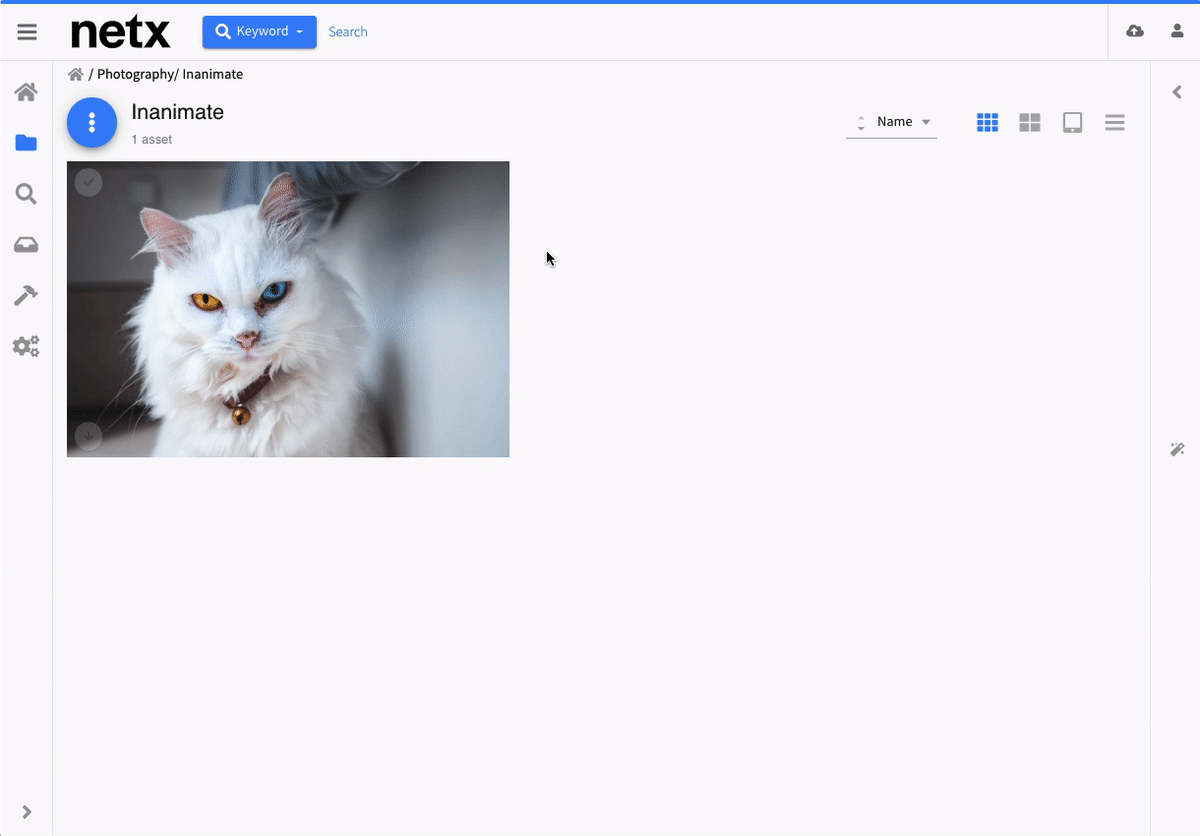Switch to large grid view
The height and width of the screenshot is (836, 1200).
pos(1030,122)
